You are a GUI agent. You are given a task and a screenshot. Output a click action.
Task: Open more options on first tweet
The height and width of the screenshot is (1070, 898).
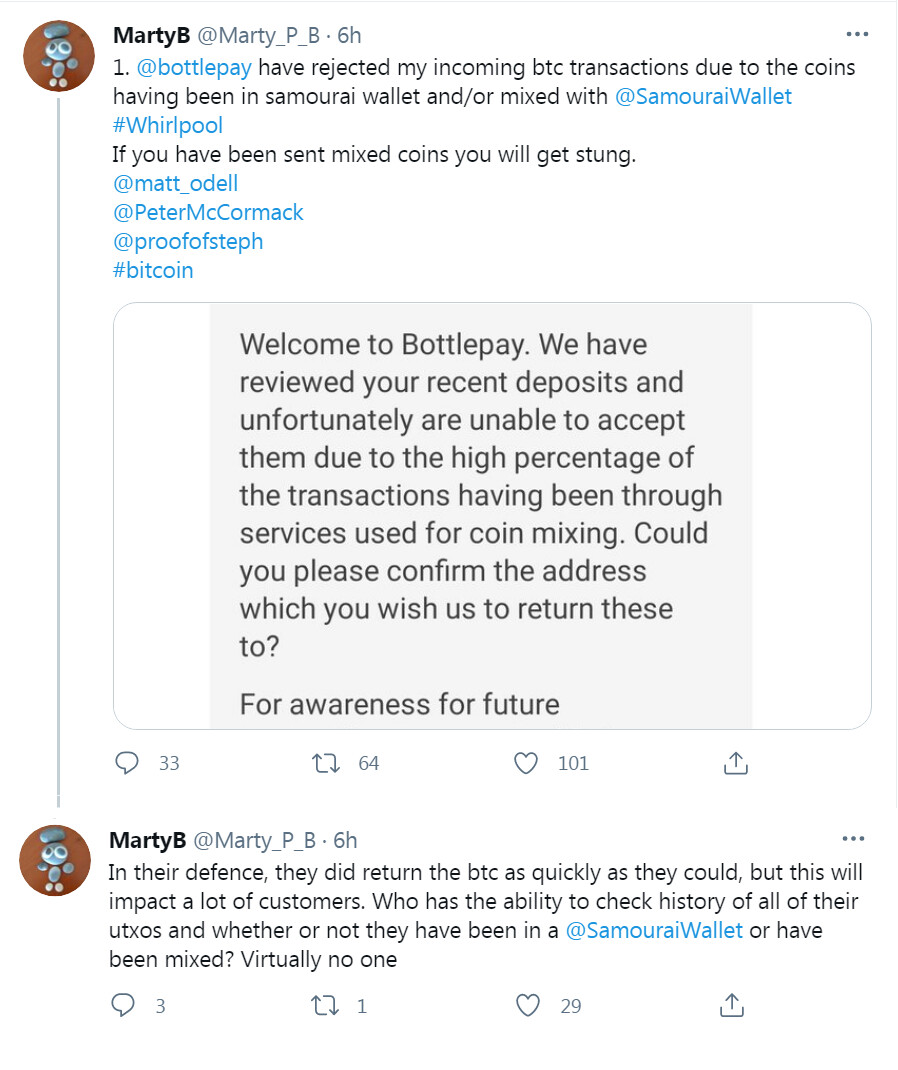click(x=857, y=35)
